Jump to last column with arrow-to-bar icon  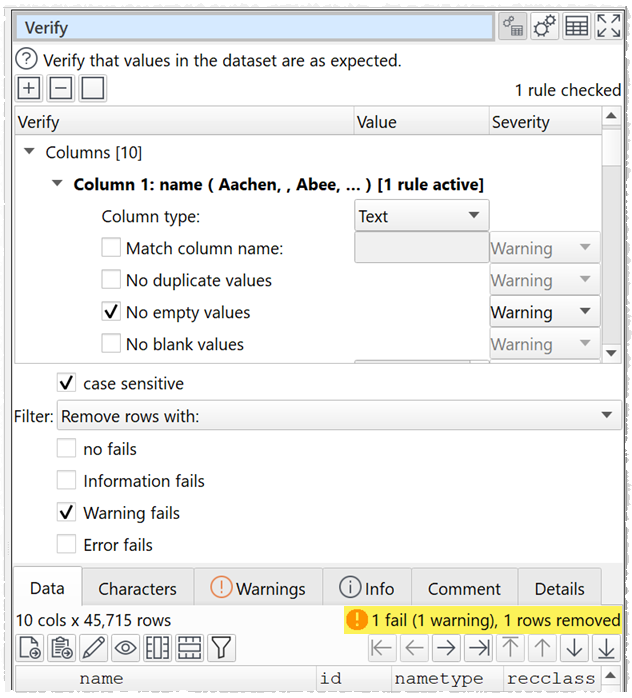tap(478, 649)
